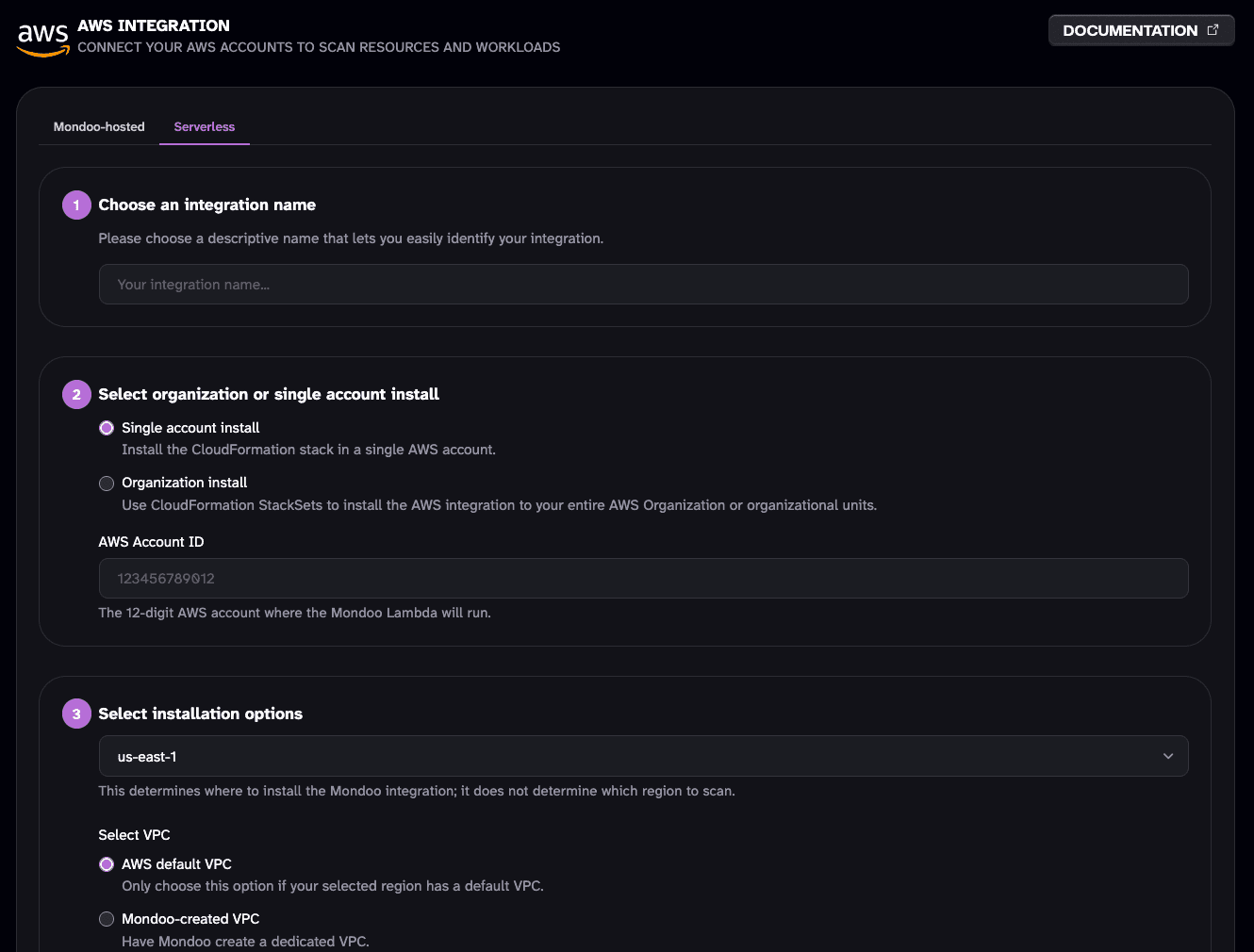Focus the integration name input field
This screenshot has width=1254, height=952.
pyautogui.click(x=643, y=285)
